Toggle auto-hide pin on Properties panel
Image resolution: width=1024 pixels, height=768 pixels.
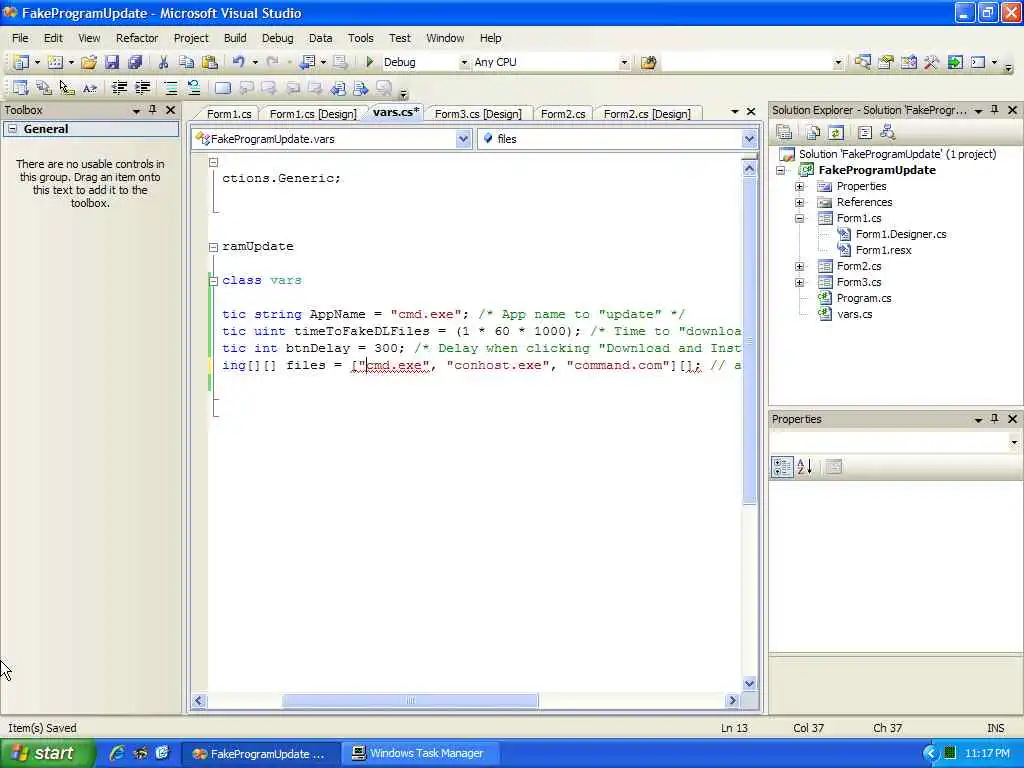tap(995, 419)
